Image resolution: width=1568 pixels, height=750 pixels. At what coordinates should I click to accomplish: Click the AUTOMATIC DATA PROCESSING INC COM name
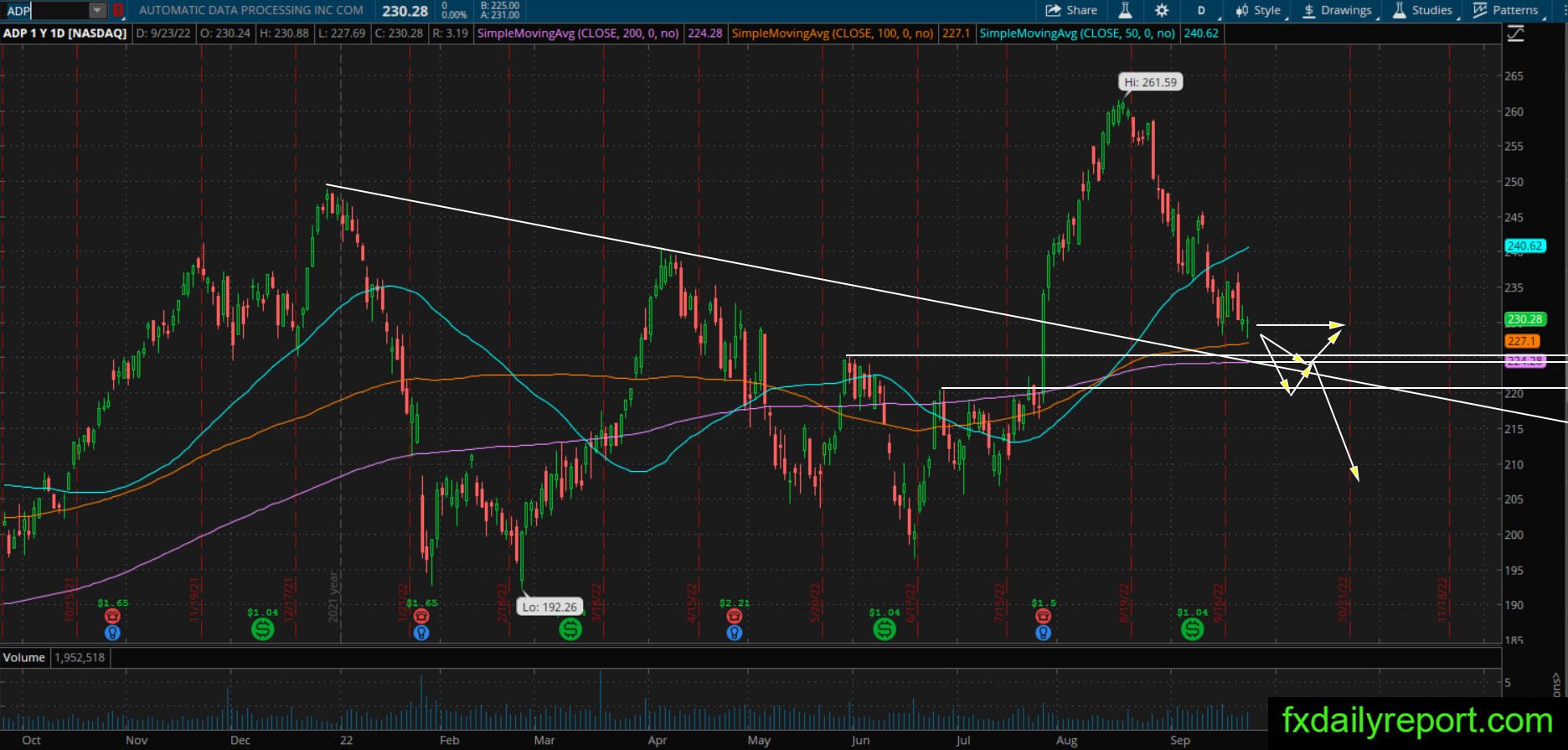tap(251, 10)
